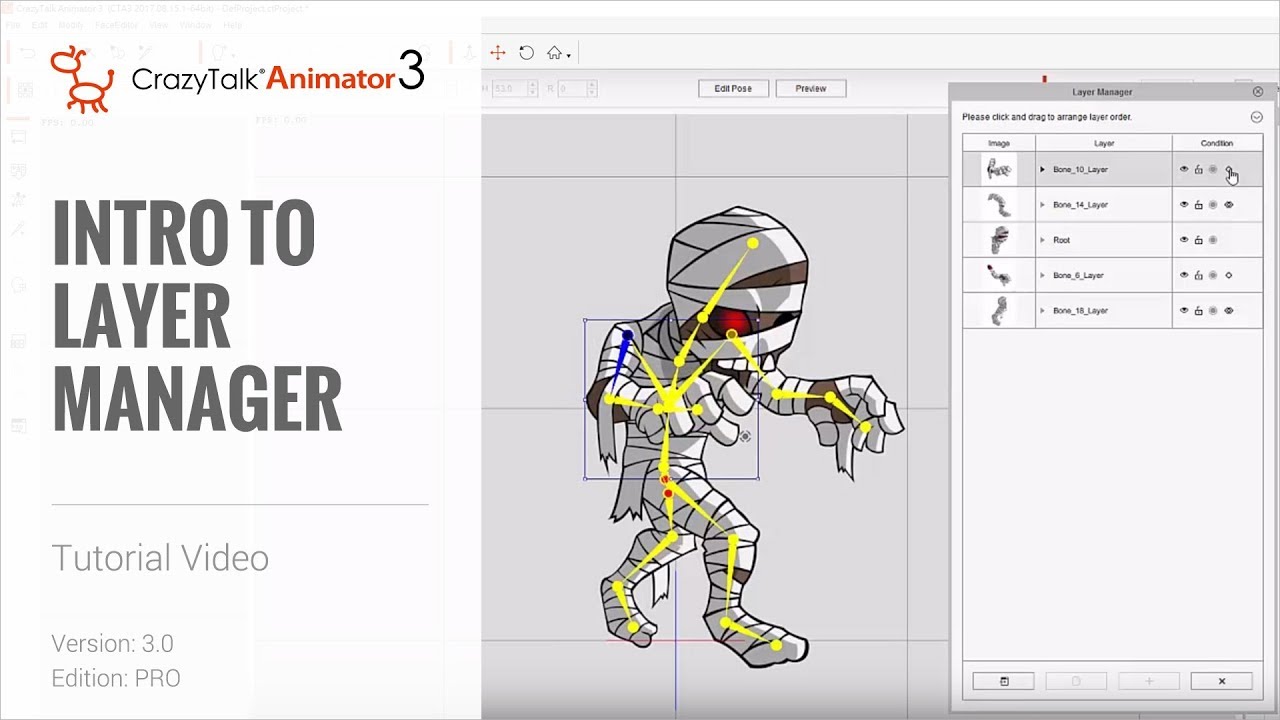Click the lock icon on the Root layer
Image resolution: width=1280 pixels, height=720 pixels.
point(1199,240)
